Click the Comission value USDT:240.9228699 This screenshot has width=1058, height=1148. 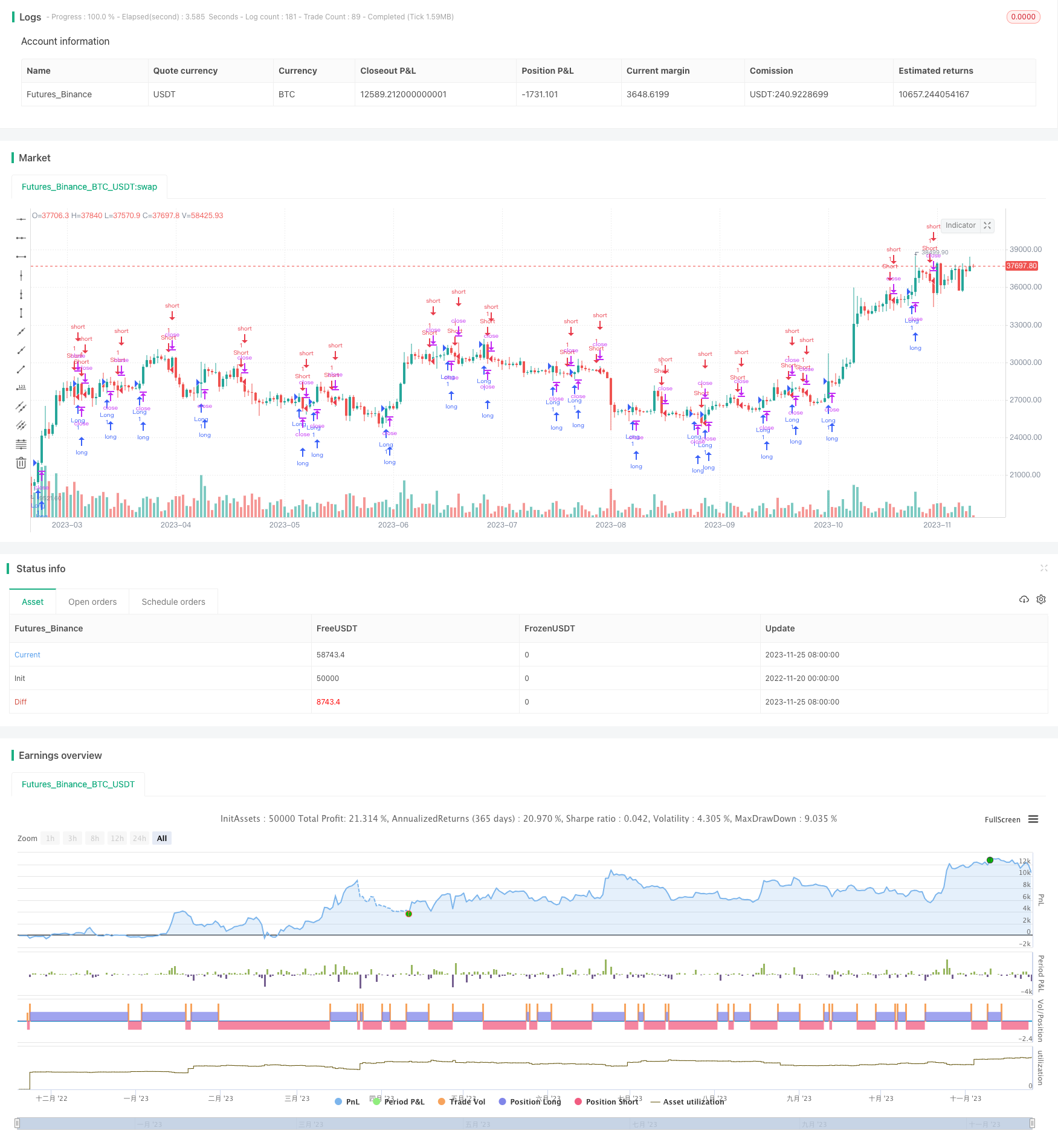click(789, 94)
